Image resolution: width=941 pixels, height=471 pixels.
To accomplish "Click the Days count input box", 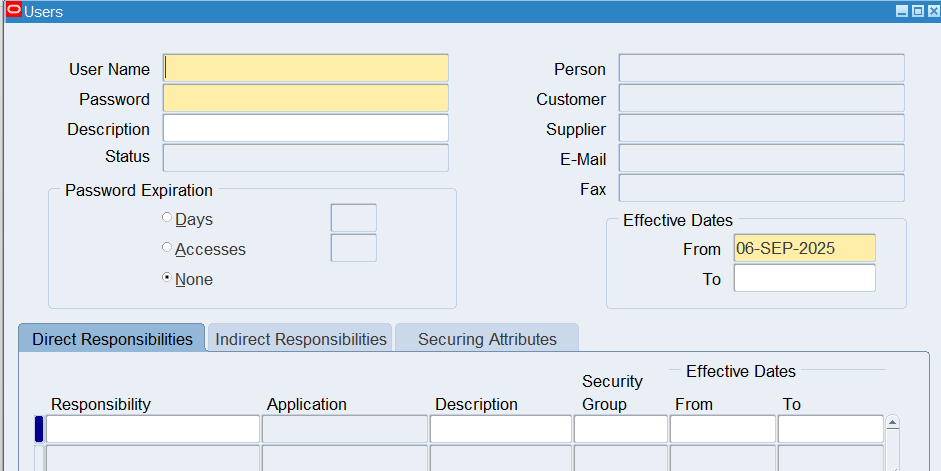I will coord(353,218).
